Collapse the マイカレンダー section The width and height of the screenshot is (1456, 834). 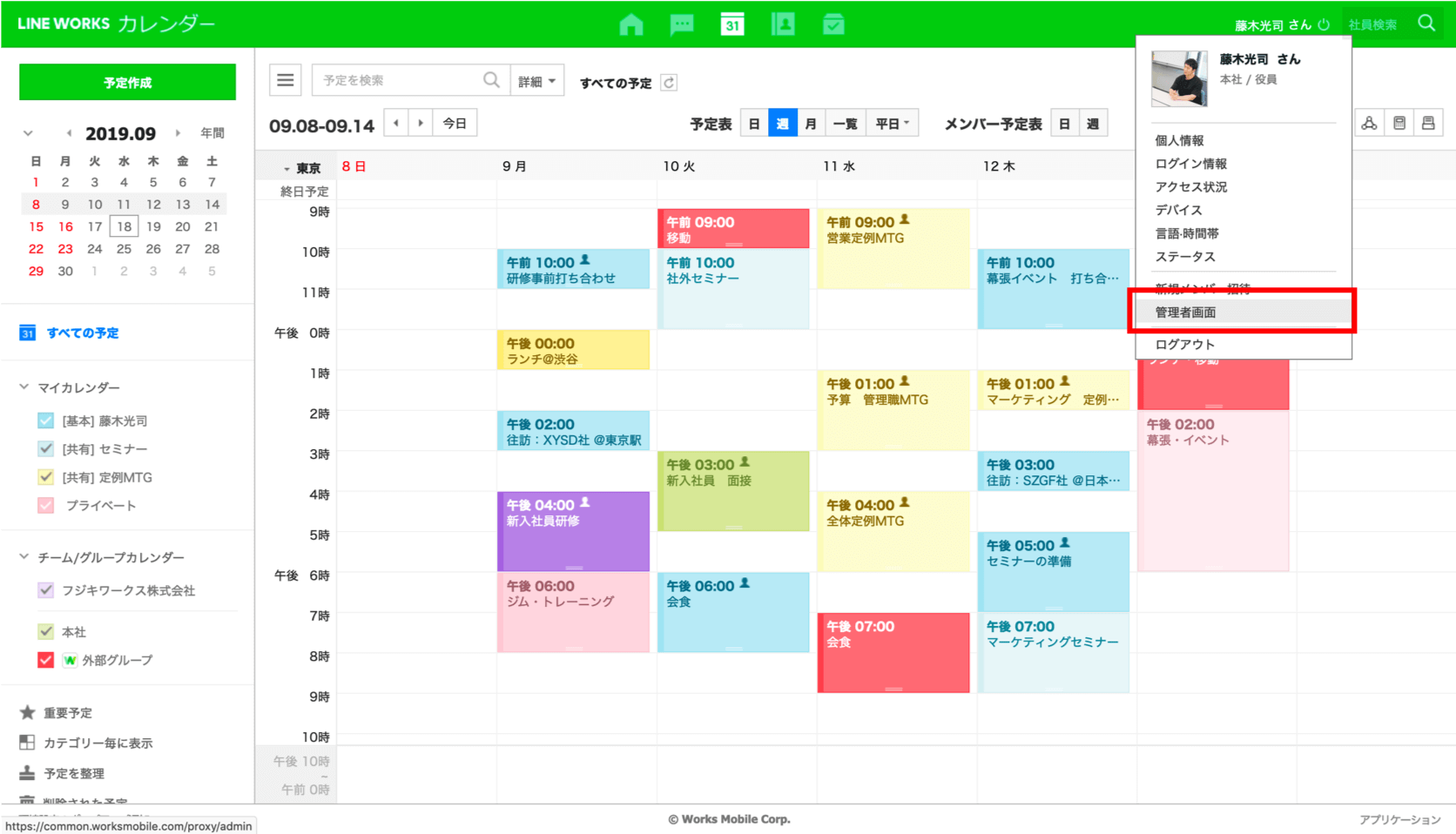pos(24,387)
